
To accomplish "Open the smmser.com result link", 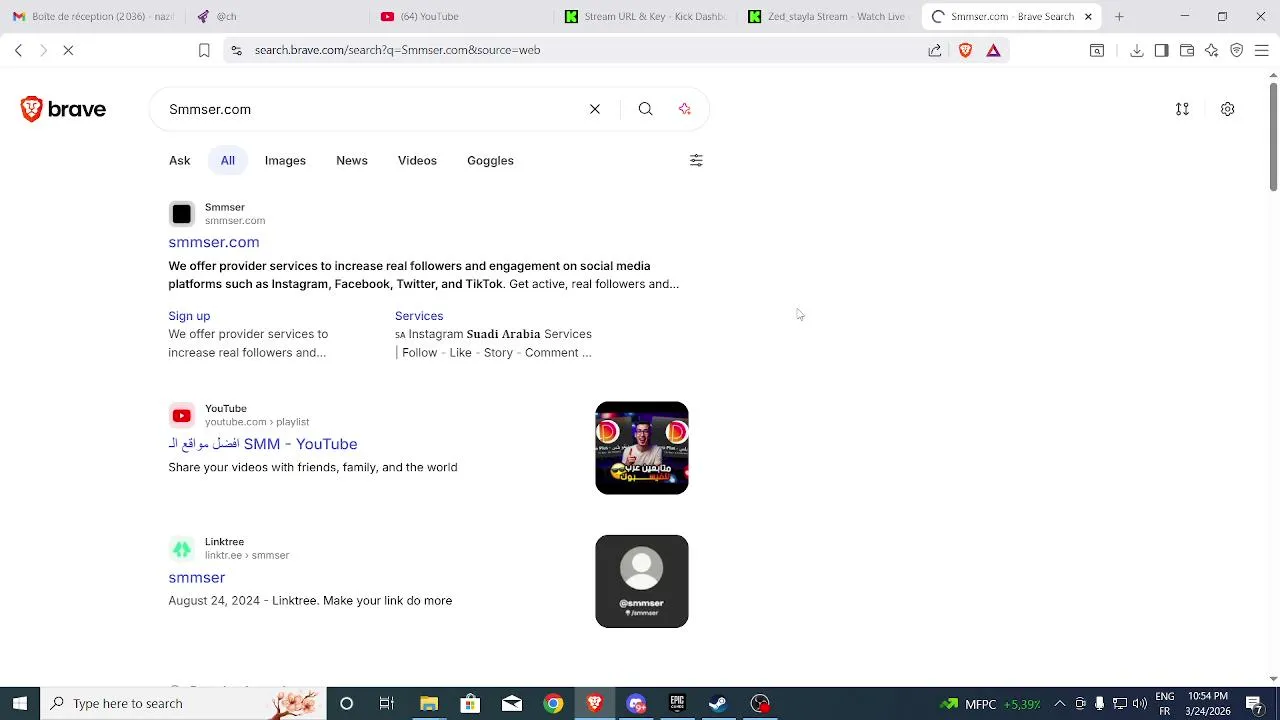I will click(x=214, y=242).
